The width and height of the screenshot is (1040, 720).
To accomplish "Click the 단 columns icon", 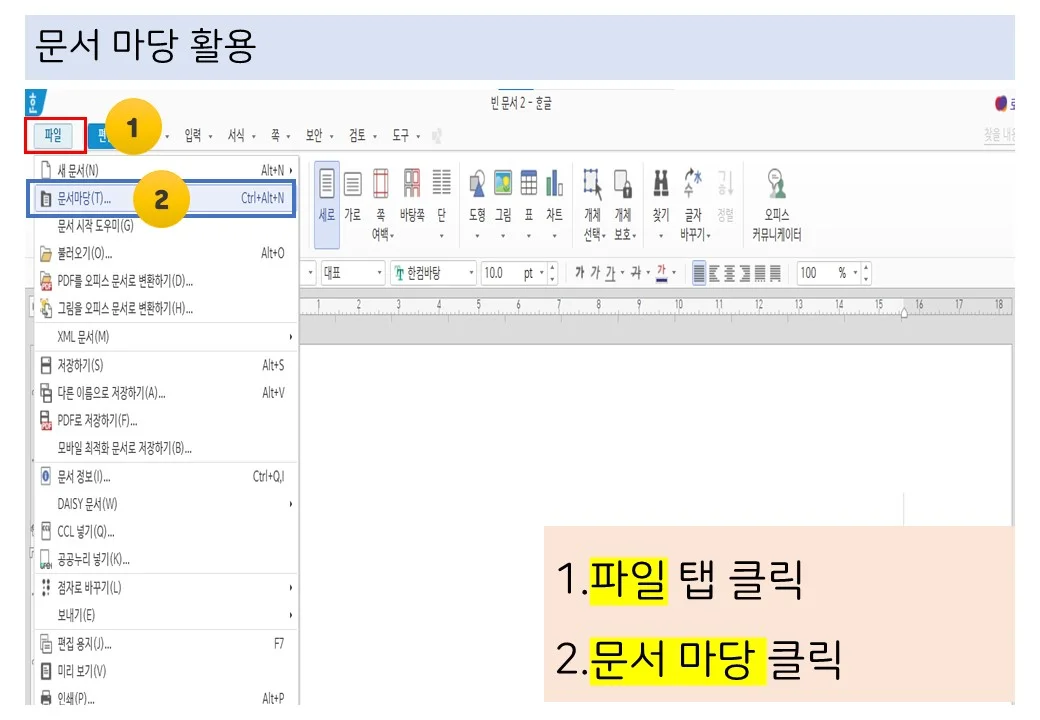I will tap(442, 203).
